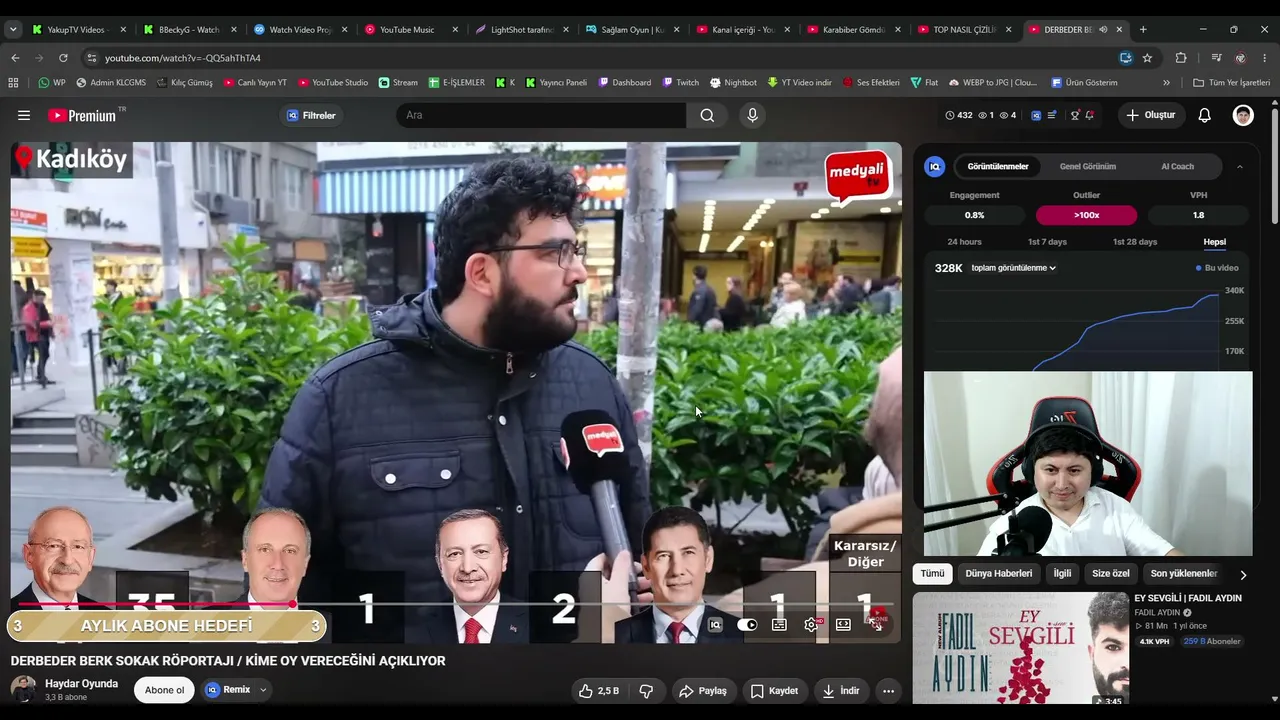The width and height of the screenshot is (1280, 720).
Task: Open the account avatar menu
Action: point(1243,115)
